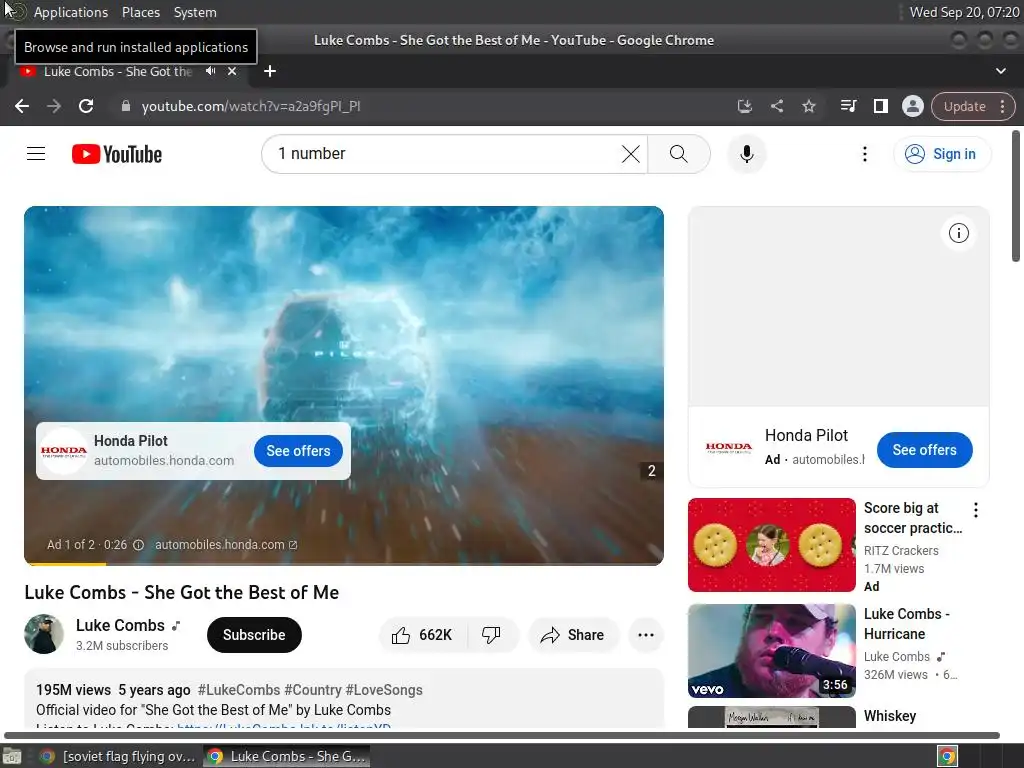Subscribe to Luke Combs
Image resolution: width=1024 pixels, height=768 pixels.
coord(254,635)
